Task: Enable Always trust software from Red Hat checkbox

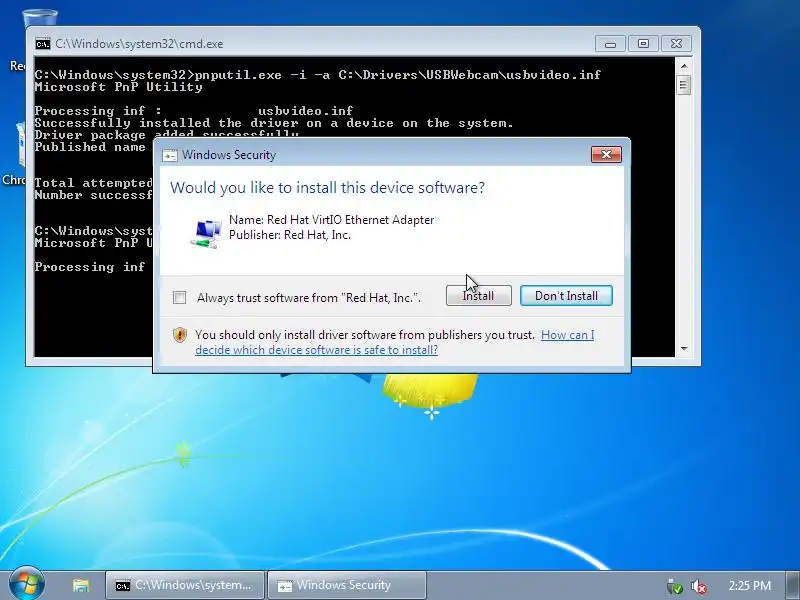Action: (180, 297)
